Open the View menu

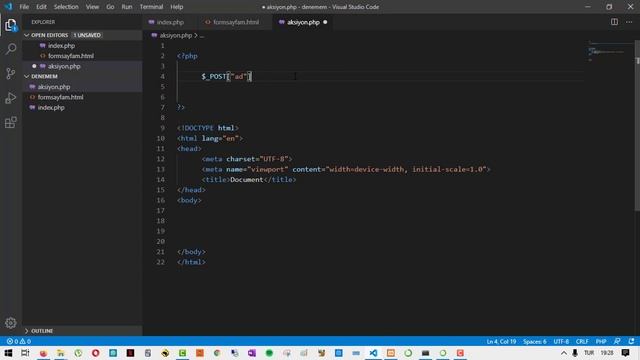tap(92, 7)
